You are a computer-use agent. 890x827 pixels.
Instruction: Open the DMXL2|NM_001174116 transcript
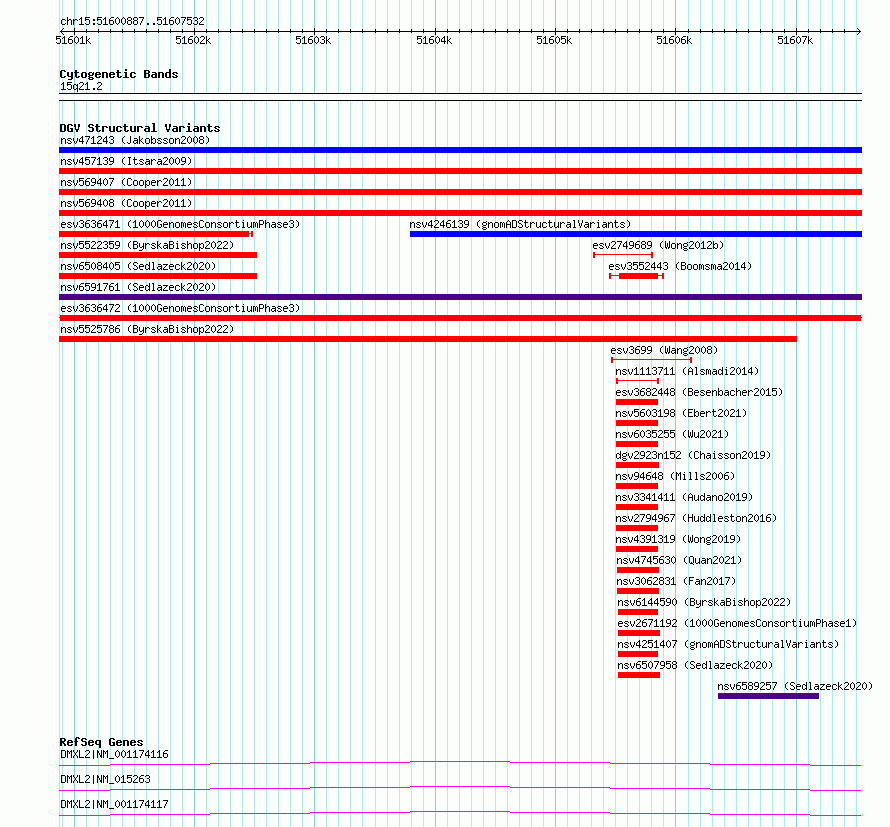pos(114,754)
